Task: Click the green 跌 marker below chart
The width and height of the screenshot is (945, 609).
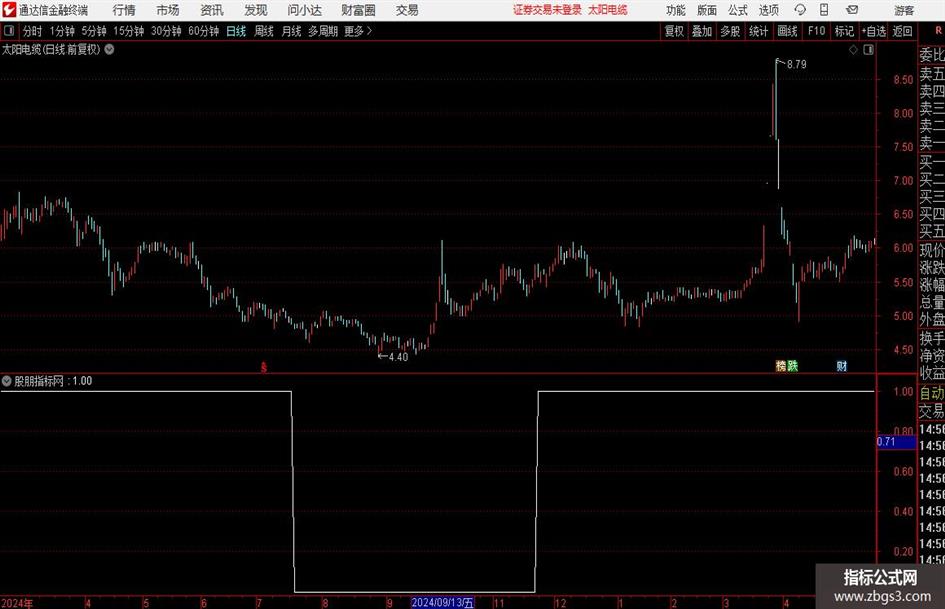Action: [793, 365]
